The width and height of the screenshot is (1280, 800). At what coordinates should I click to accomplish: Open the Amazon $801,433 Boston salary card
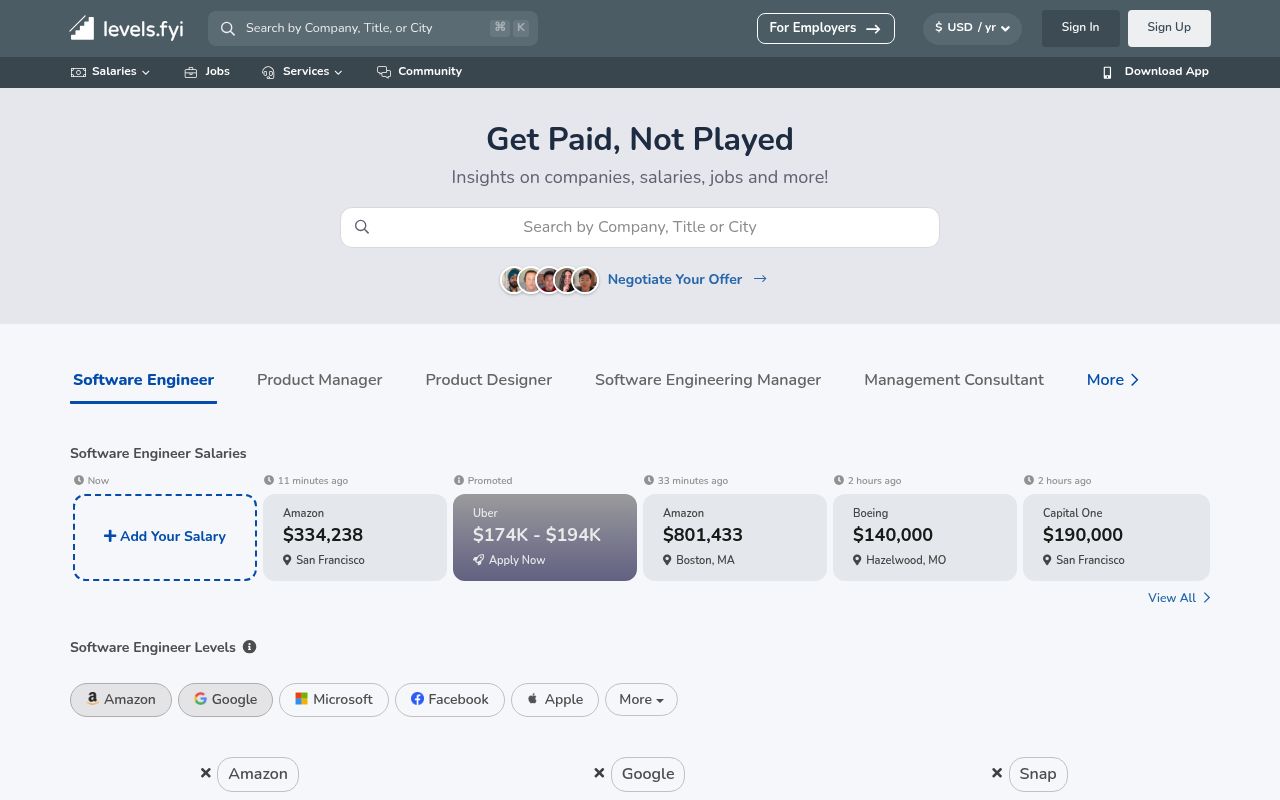pyautogui.click(x=735, y=537)
